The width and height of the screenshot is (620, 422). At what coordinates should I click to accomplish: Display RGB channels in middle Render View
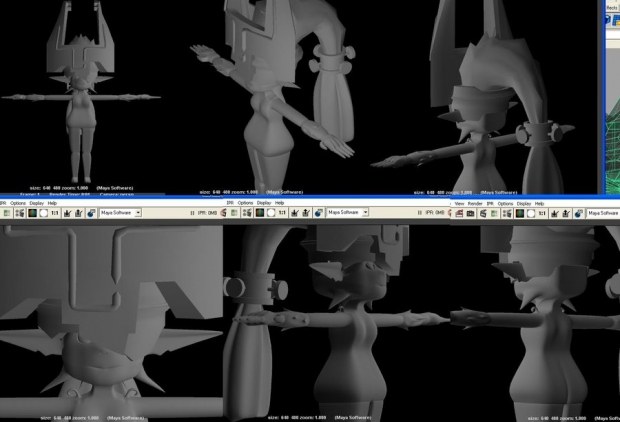tap(260, 213)
